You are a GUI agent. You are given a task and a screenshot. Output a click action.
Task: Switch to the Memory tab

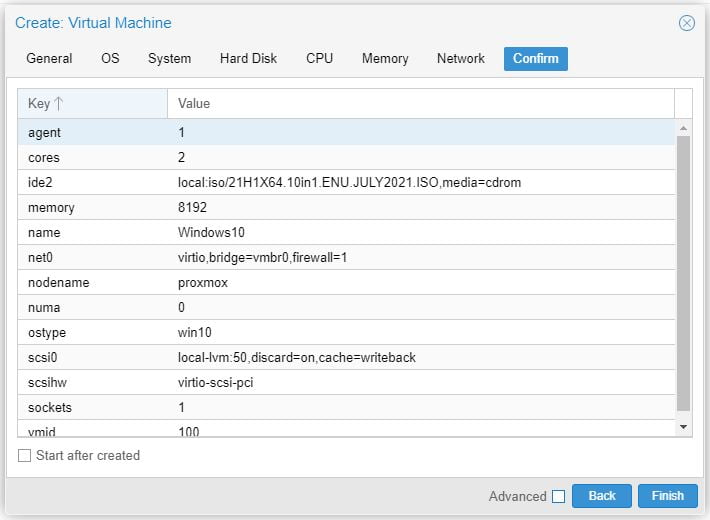(385, 59)
